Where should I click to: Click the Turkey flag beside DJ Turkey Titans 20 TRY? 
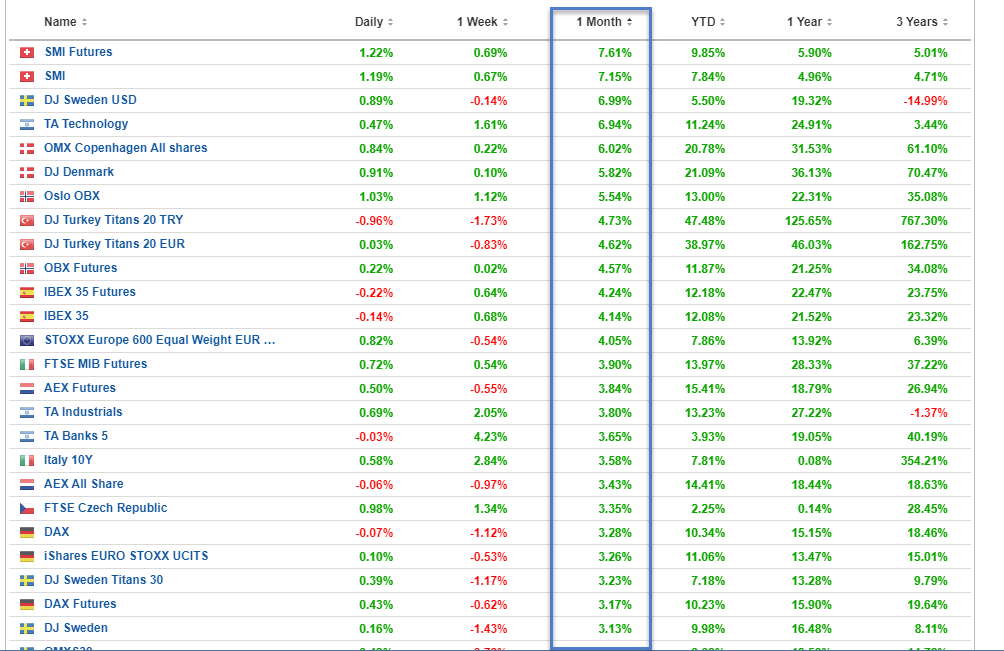(x=27, y=221)
